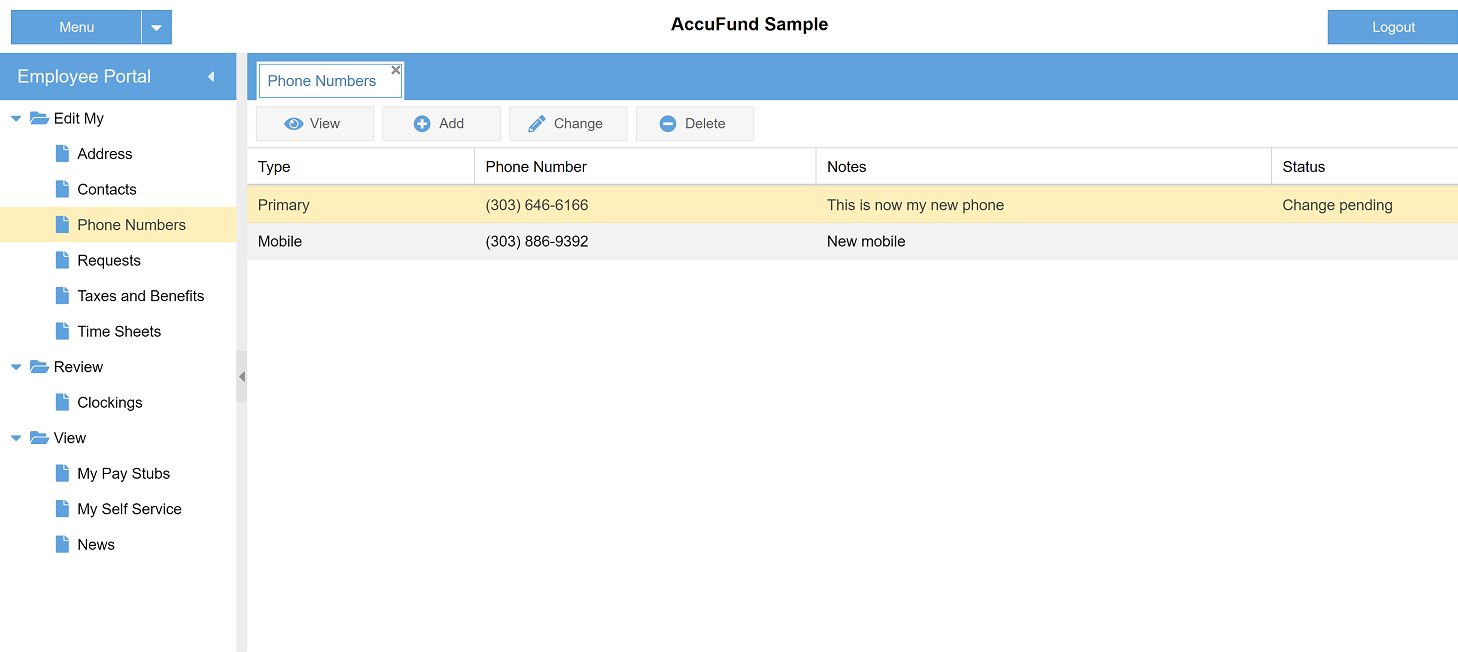Collapse the View folder in sidebar

click(x=16, y=438)
